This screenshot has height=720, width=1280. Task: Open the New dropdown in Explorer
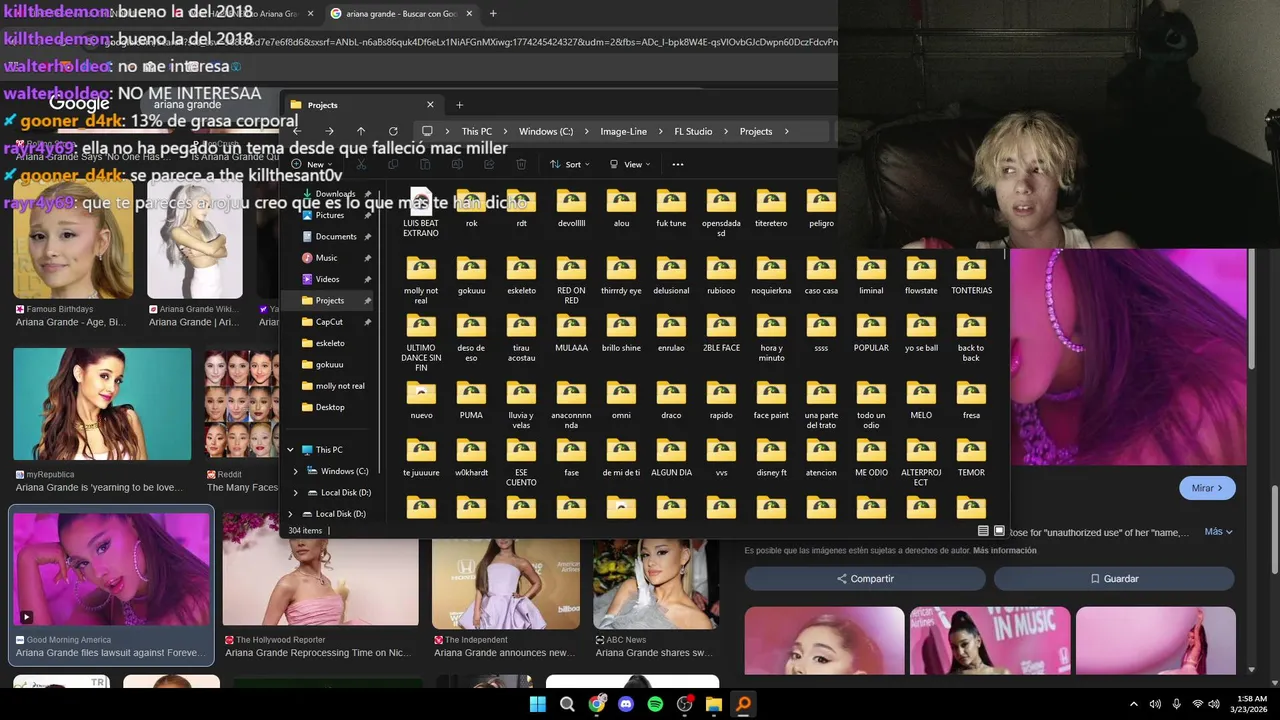[314, 164]
